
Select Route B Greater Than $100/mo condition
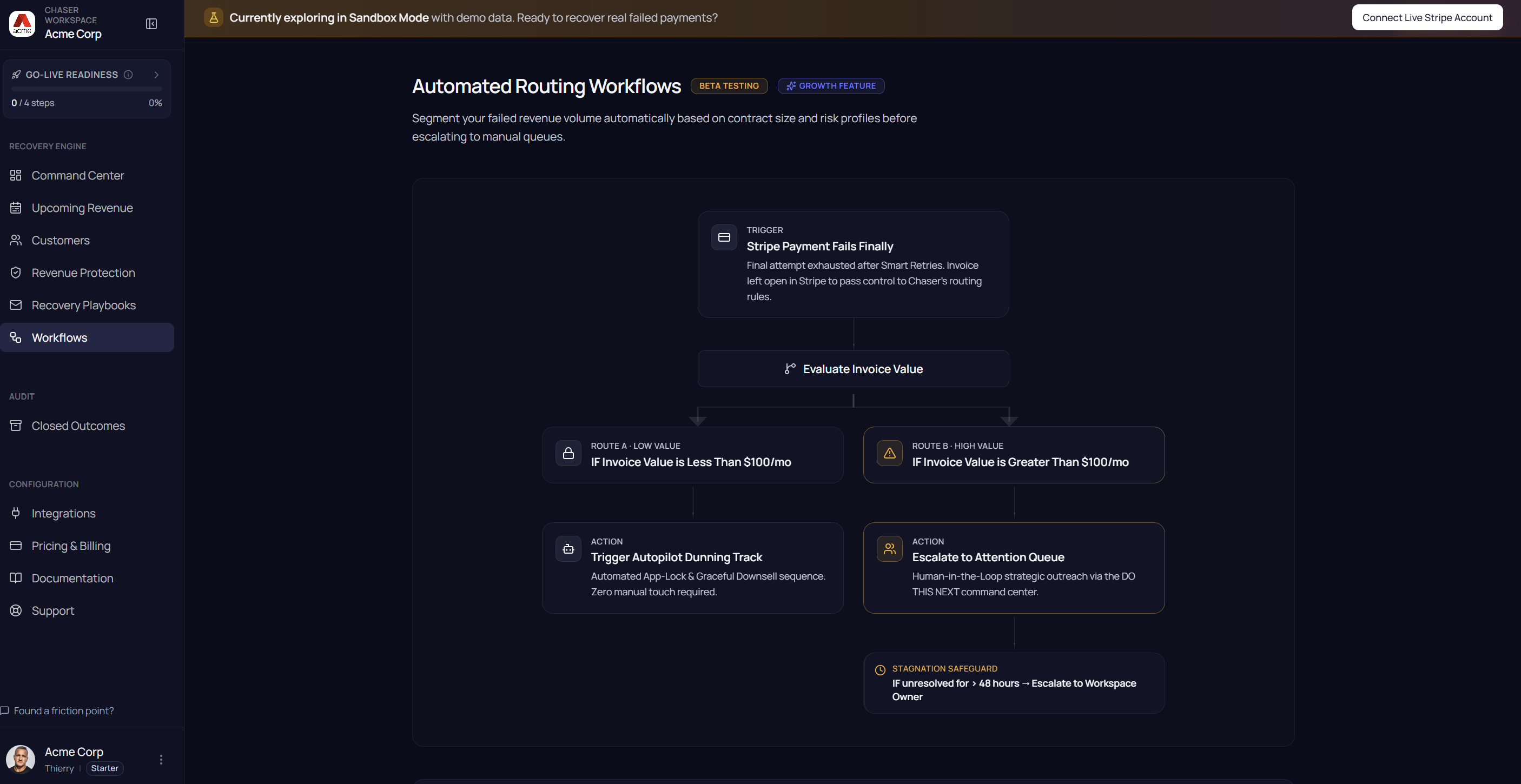point(1014,455)
